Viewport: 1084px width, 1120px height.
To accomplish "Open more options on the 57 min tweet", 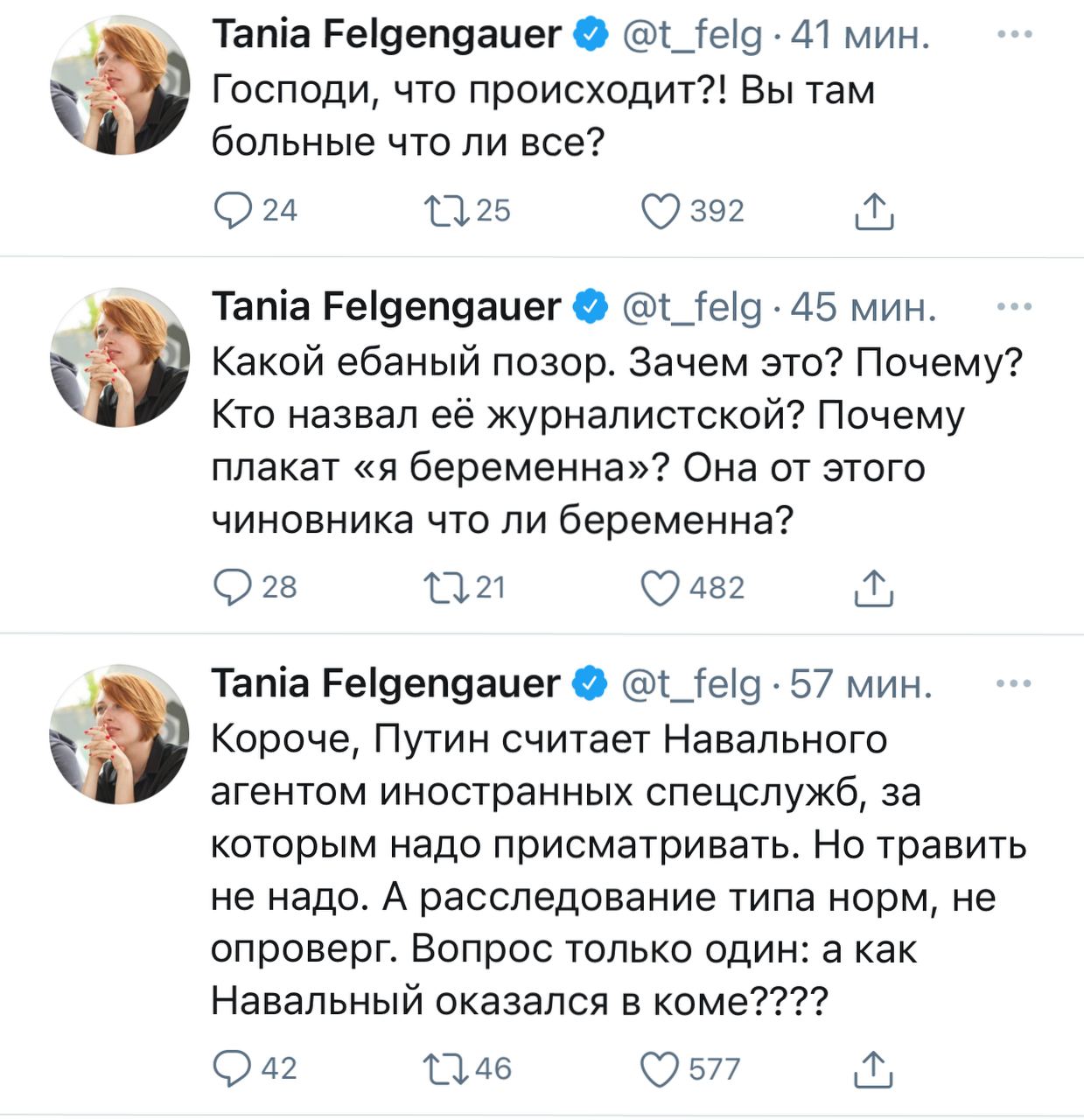I will point(1015,683).
